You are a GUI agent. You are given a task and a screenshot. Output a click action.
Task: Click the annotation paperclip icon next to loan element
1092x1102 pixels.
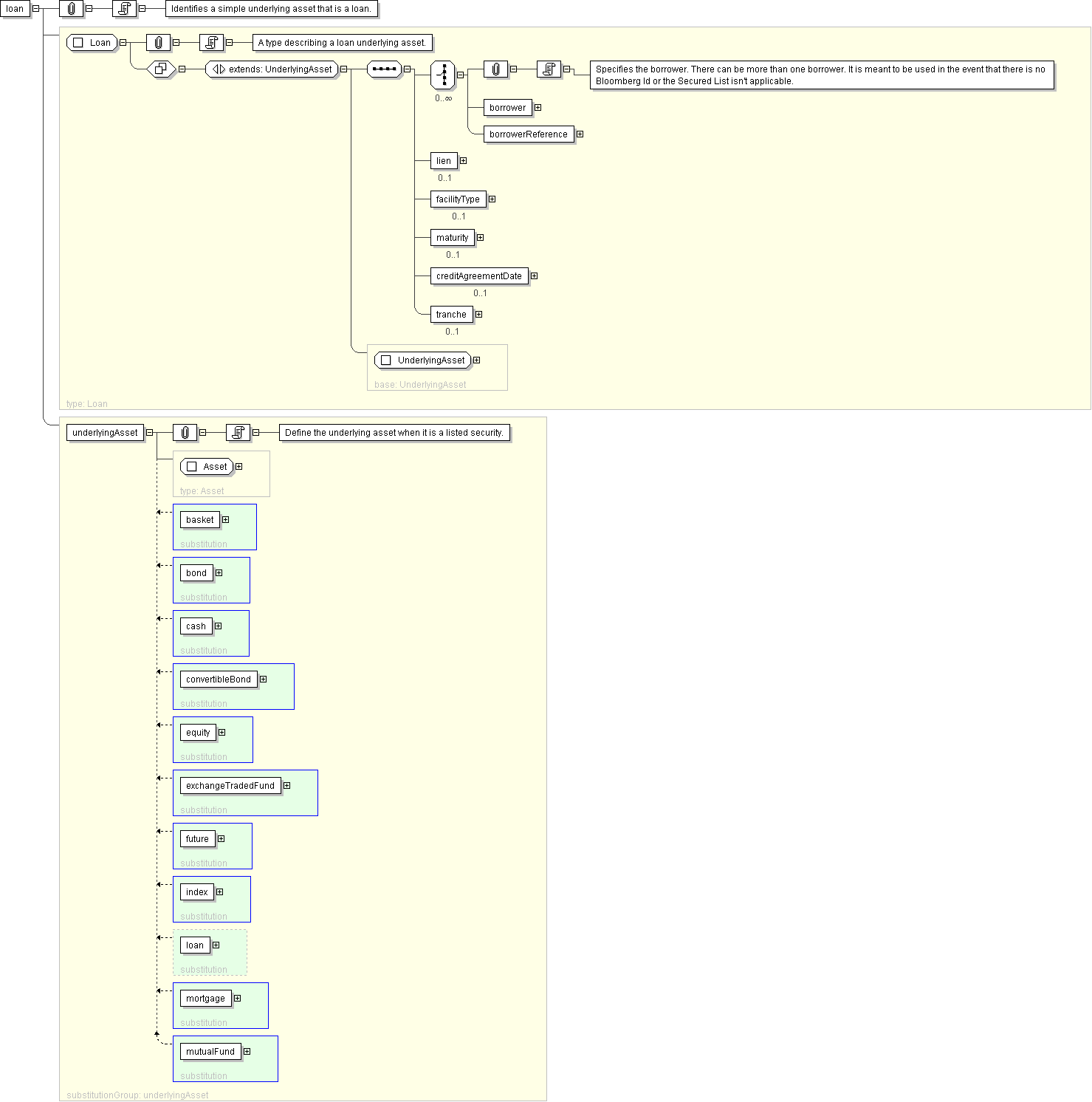coord(71,9)
